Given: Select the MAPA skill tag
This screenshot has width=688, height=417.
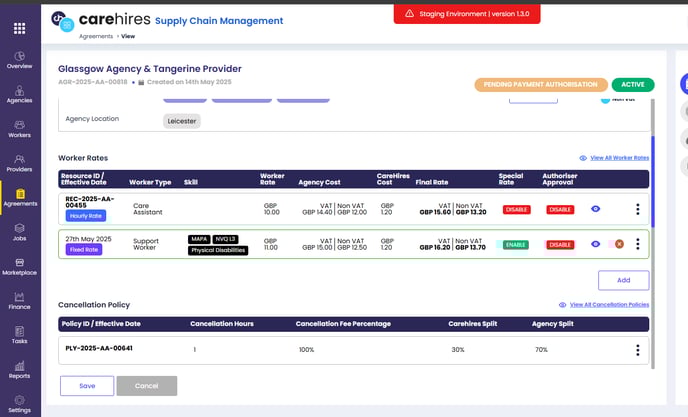Looking at the screenshot, I should (x=199, y=239).
